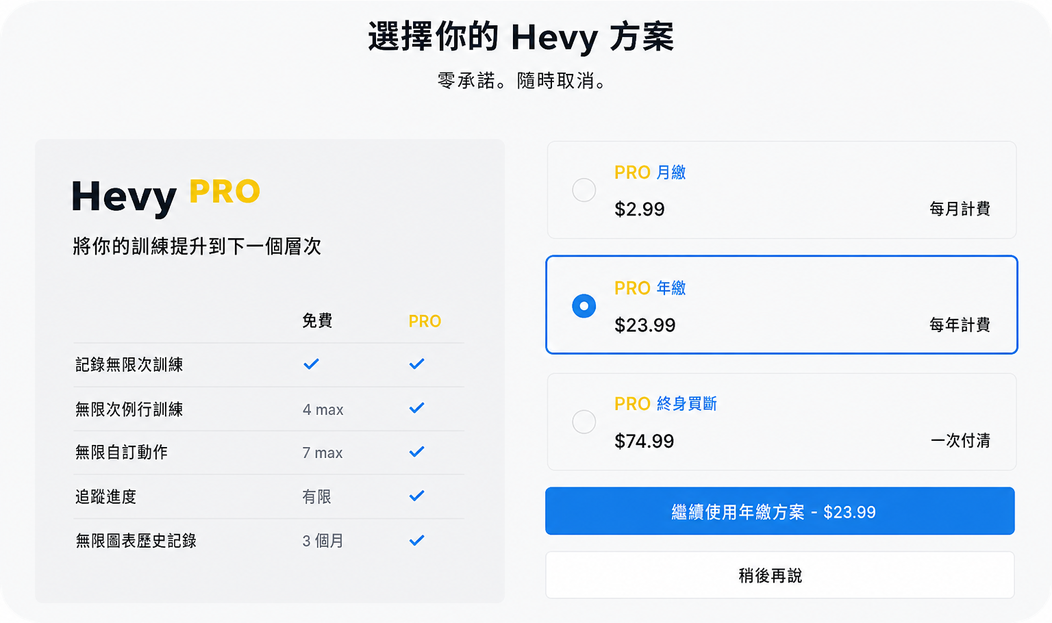The height and width of the screenshot is (623, 1052).
Task: Click the Hevy PRO logo
Action: 166,195
